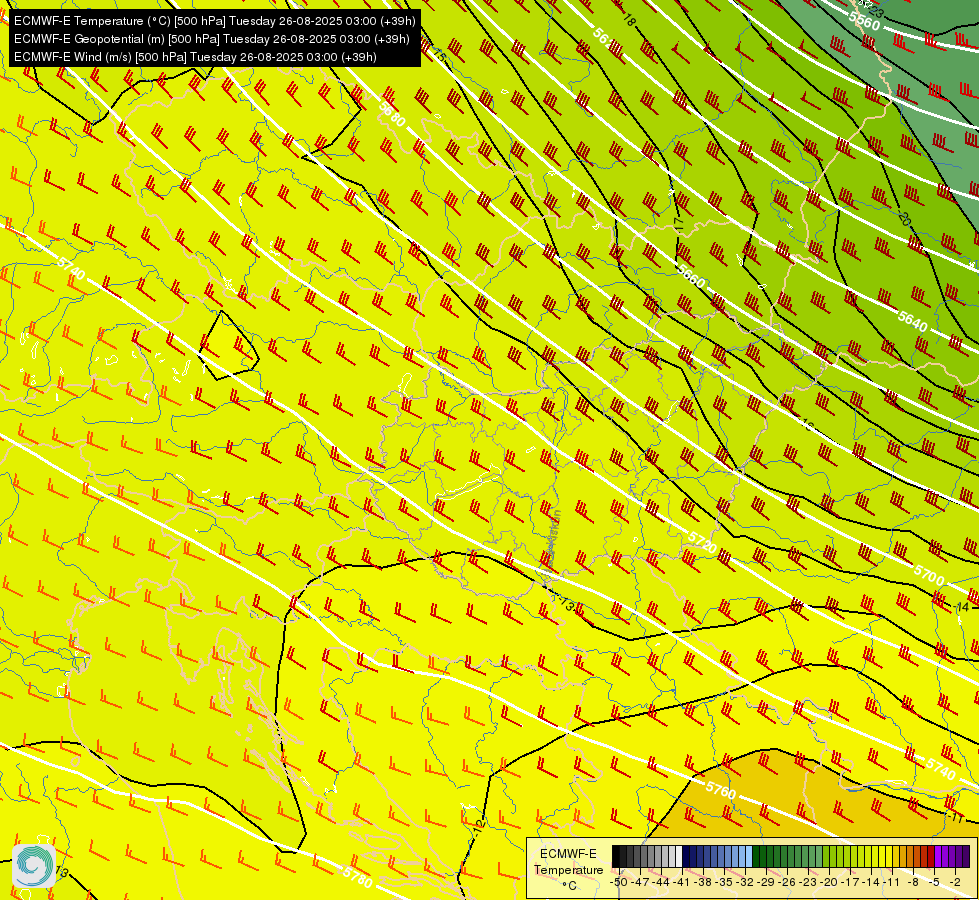Viewport: 979px width, 900px height.
Task: Click the Temperature word in the legend box
Action: [x=568, y=870]
